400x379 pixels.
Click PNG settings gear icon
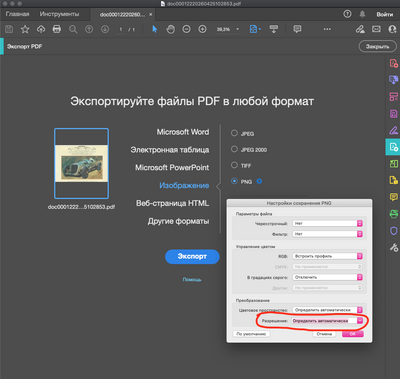[x=259, y=181]
